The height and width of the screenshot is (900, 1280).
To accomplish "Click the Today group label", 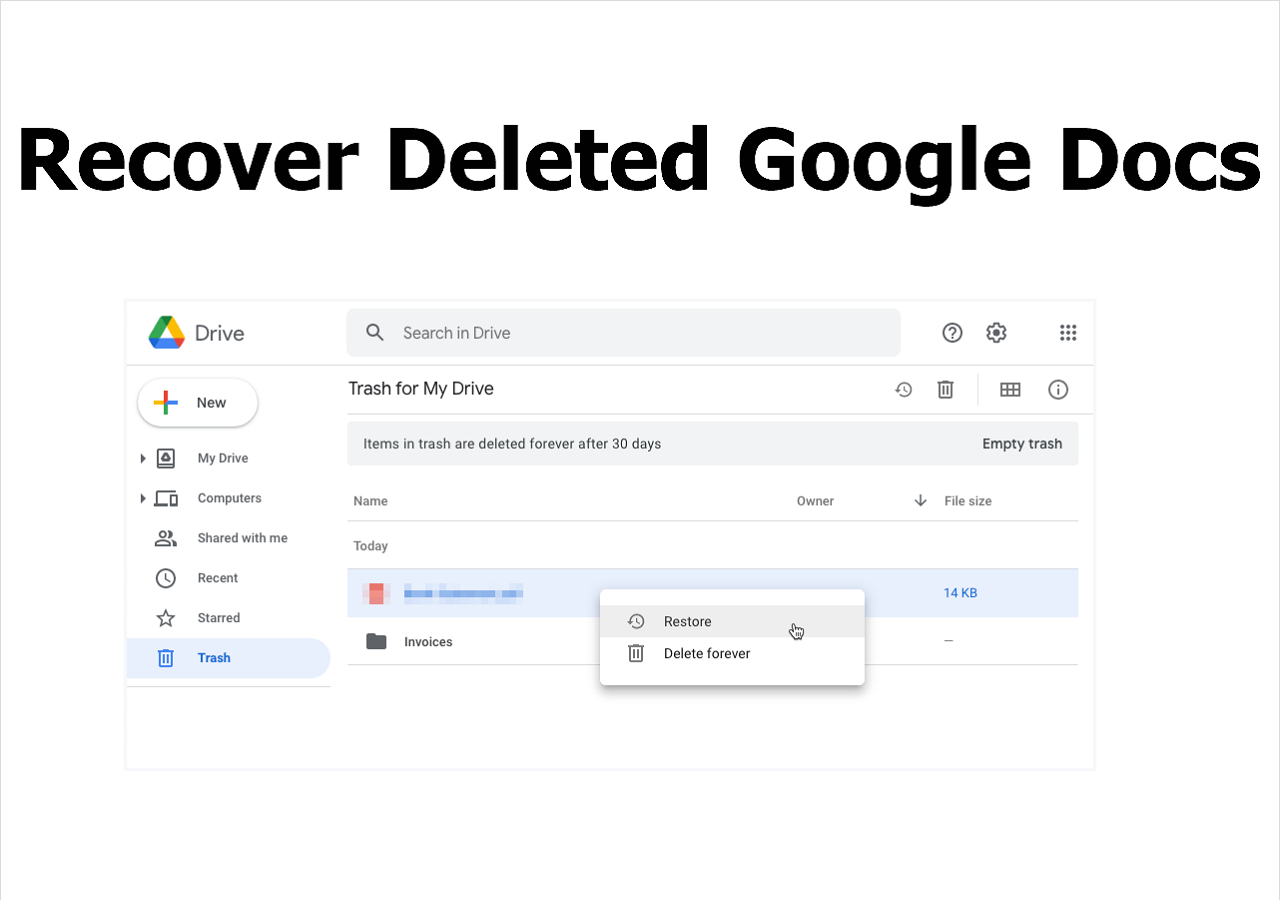I will 370,546.
